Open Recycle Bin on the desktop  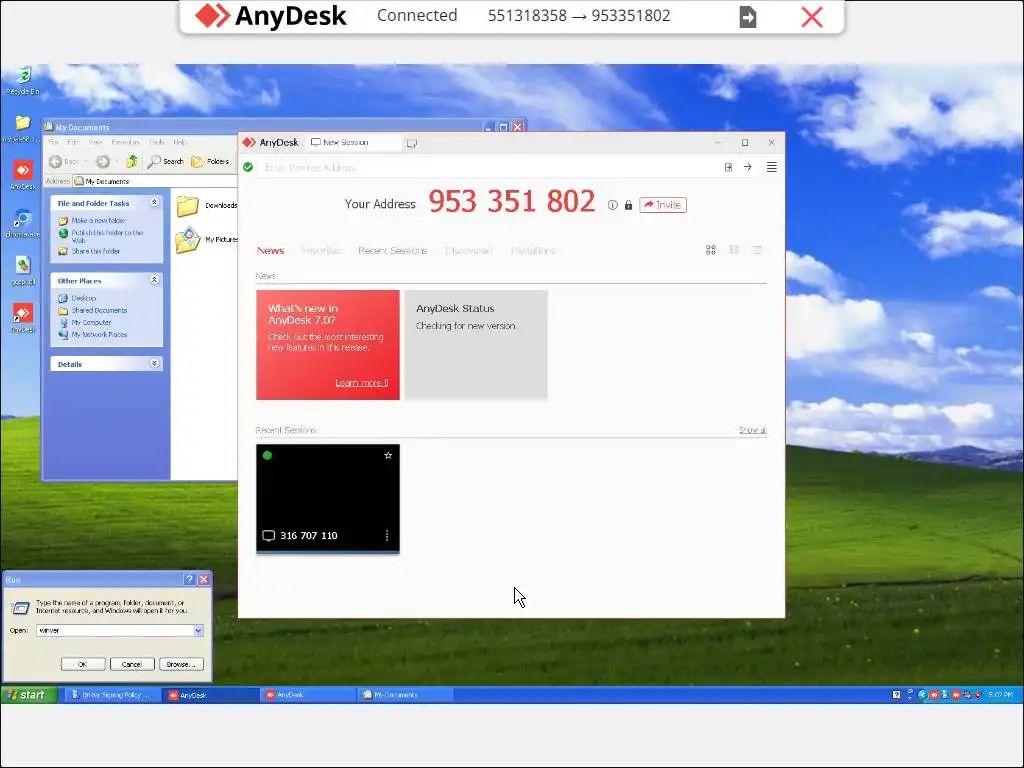click(22, 81)
